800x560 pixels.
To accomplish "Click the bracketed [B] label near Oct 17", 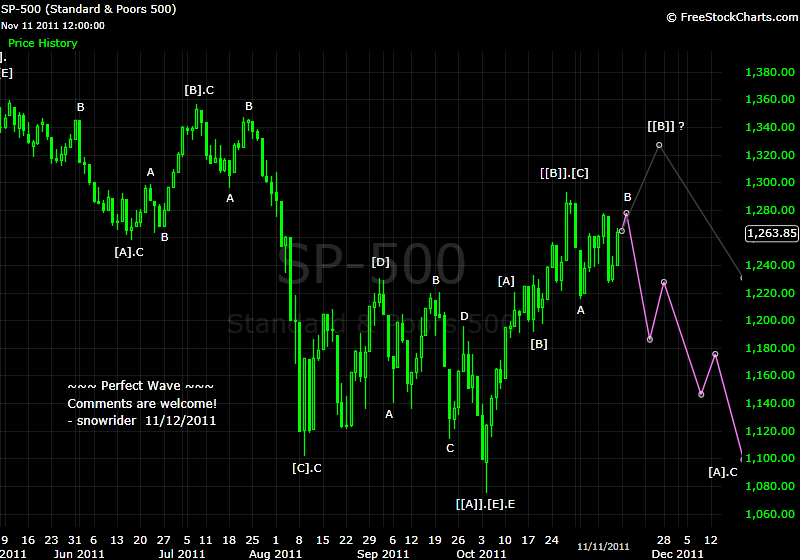I will [x=539, y=344].
